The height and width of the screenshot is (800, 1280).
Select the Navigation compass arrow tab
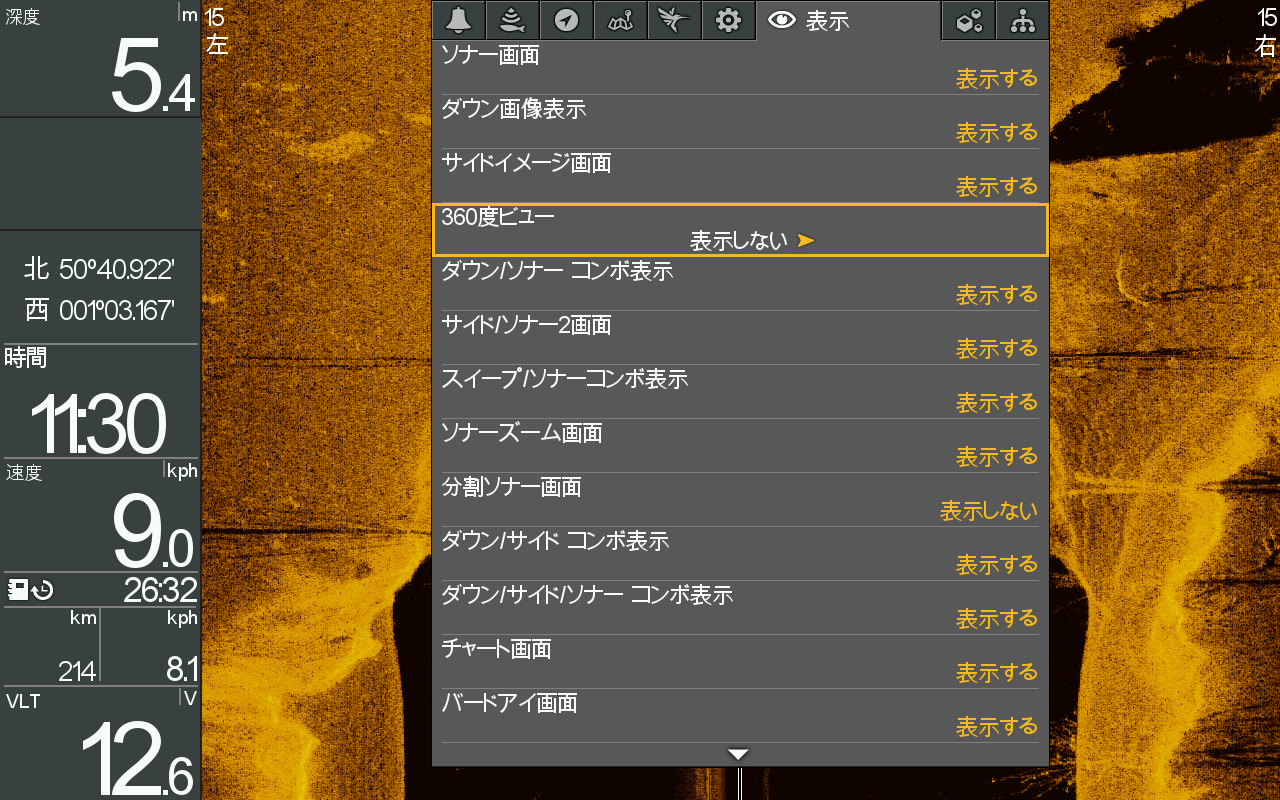click(x=566, y=20)
